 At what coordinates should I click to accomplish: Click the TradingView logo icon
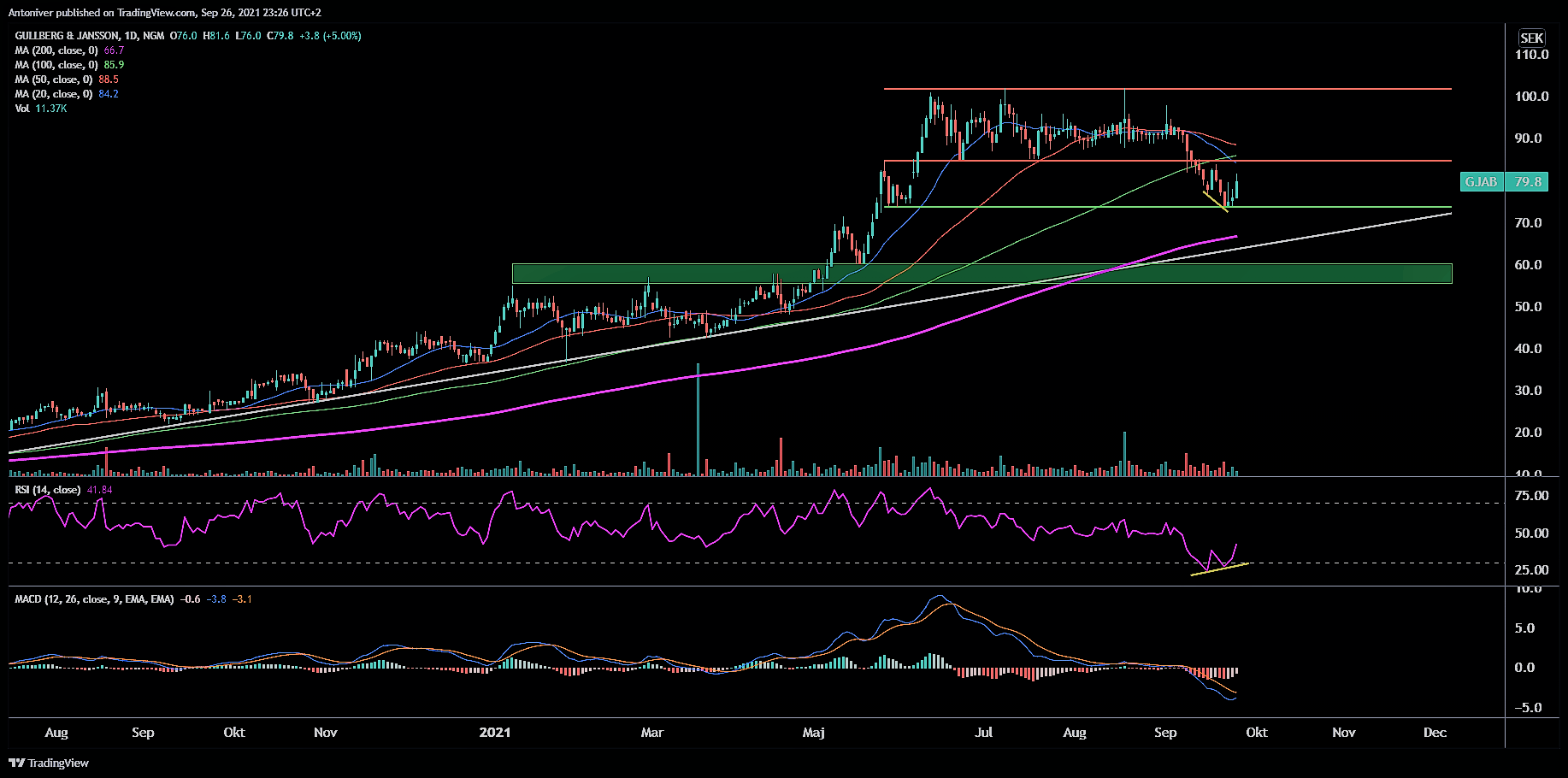pyautogui.click(x=16, y=763)
